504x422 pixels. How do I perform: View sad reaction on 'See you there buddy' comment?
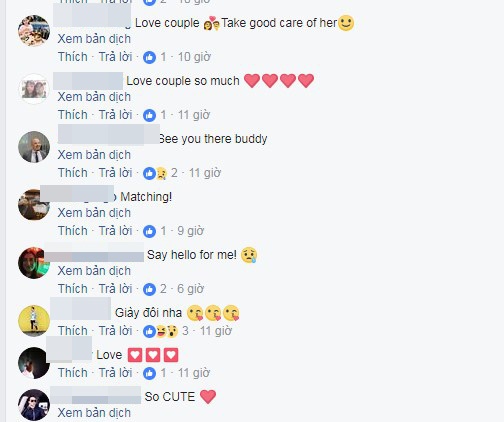coord(161,173)
